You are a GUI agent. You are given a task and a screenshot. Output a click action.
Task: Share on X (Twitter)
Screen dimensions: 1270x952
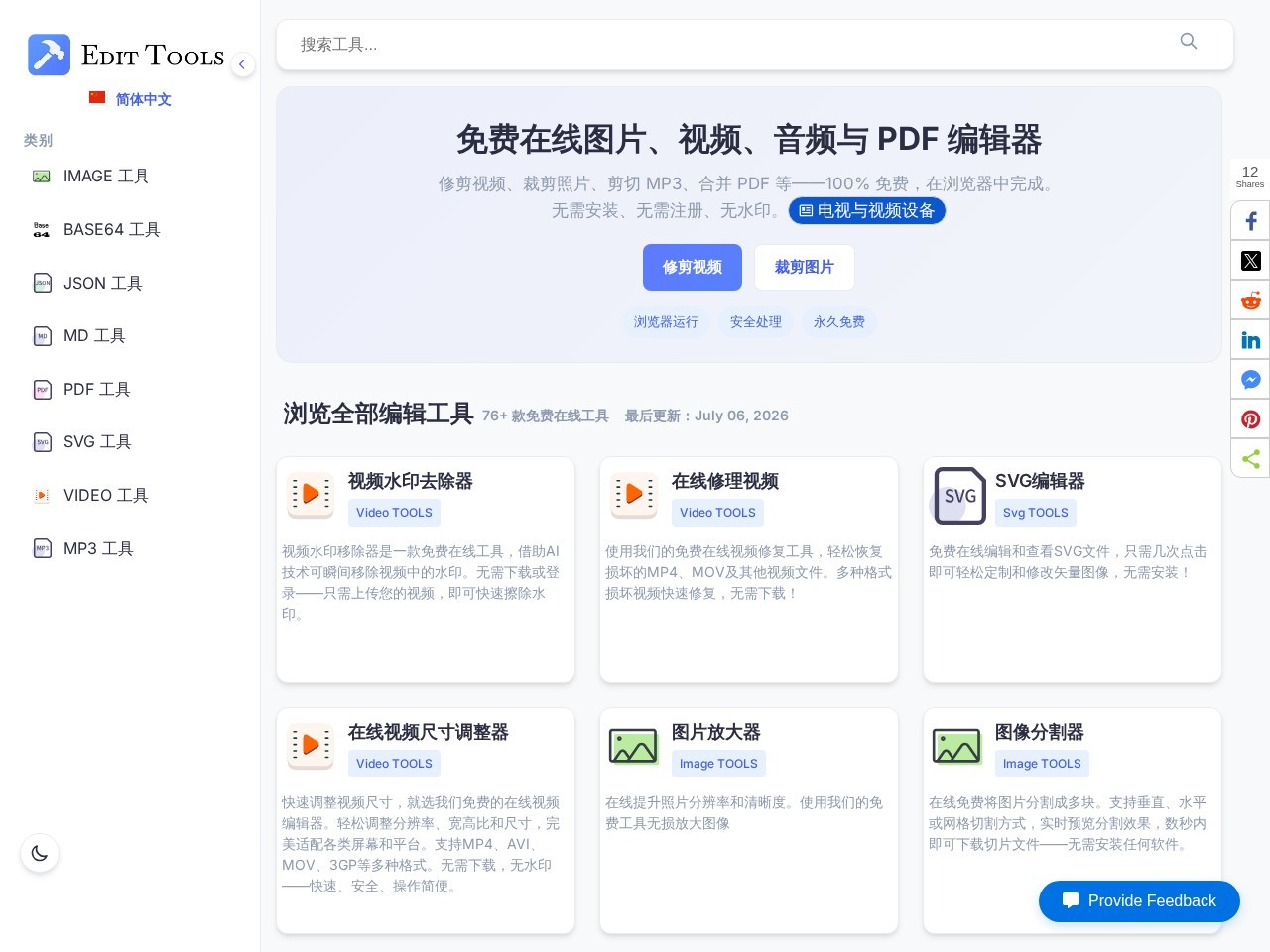pyautogui.click(x=1251, y=261)
